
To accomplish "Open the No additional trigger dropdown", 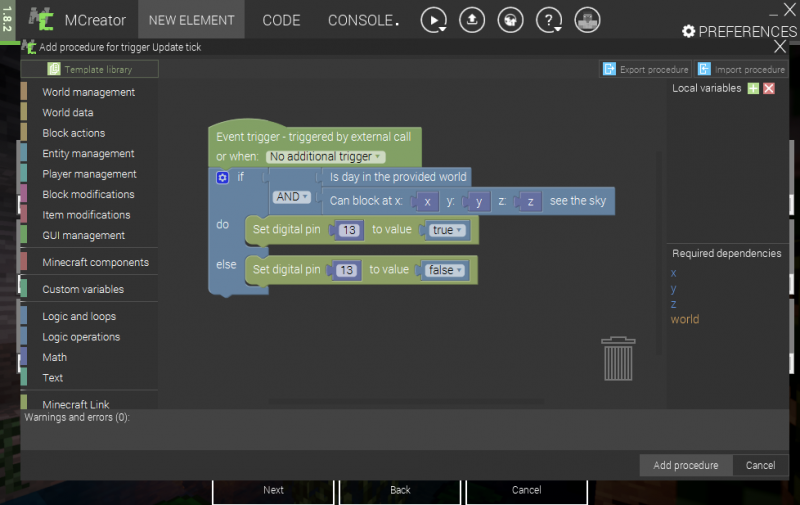I will (325, 157).
